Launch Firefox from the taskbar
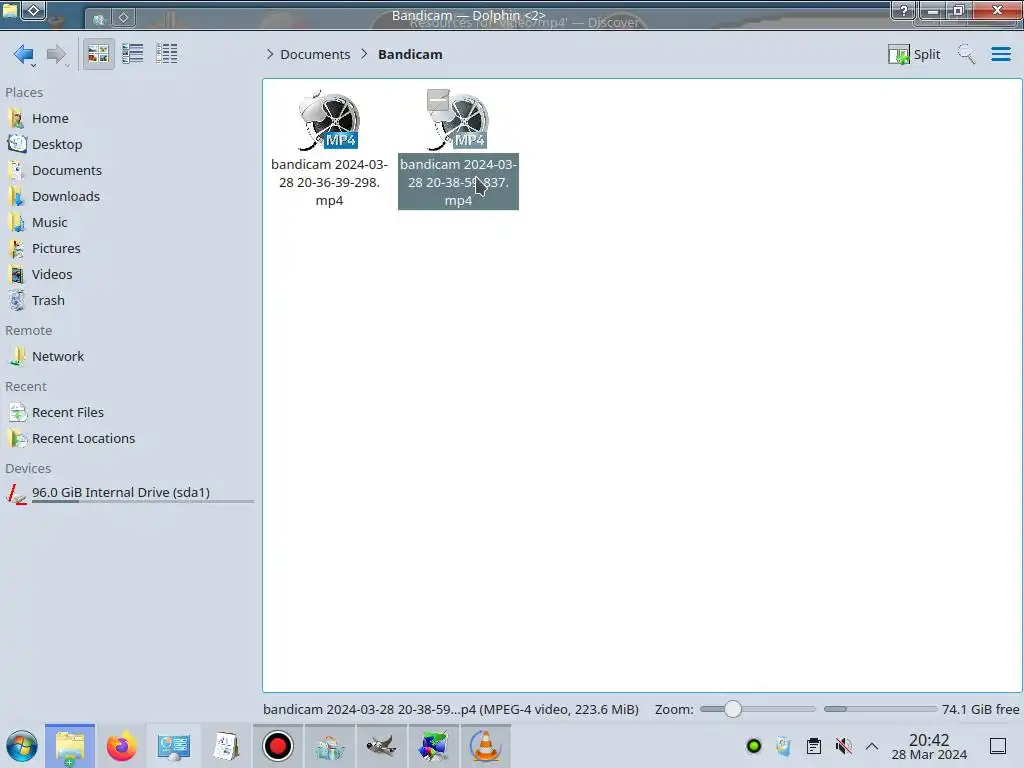The height and width of the screenshot is (768, 1024). [121, 746]
